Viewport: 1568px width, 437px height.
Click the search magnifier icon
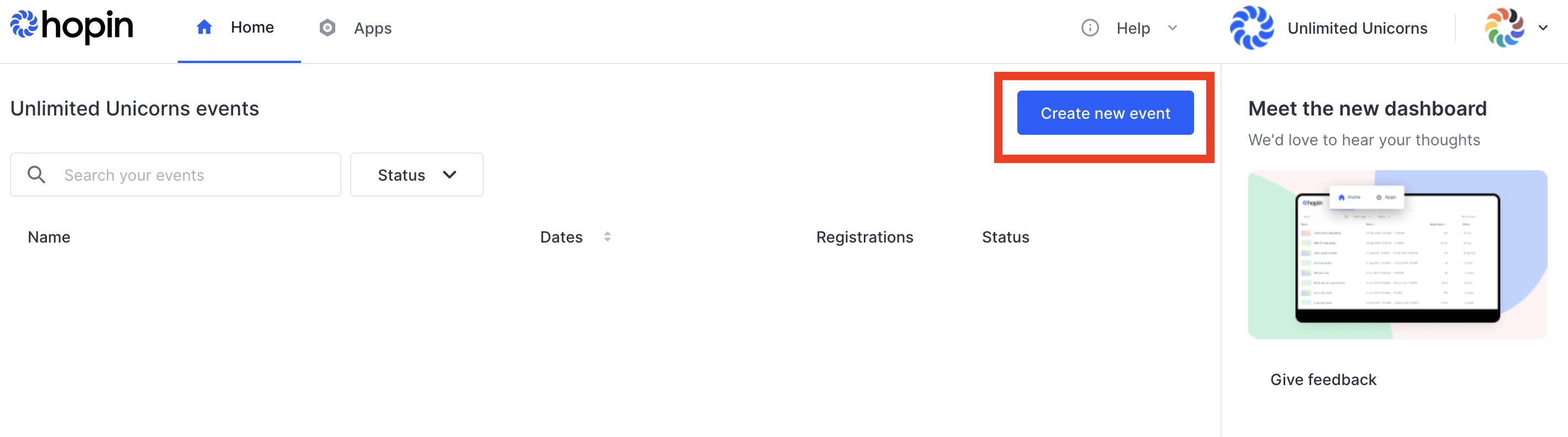[36, 175]
